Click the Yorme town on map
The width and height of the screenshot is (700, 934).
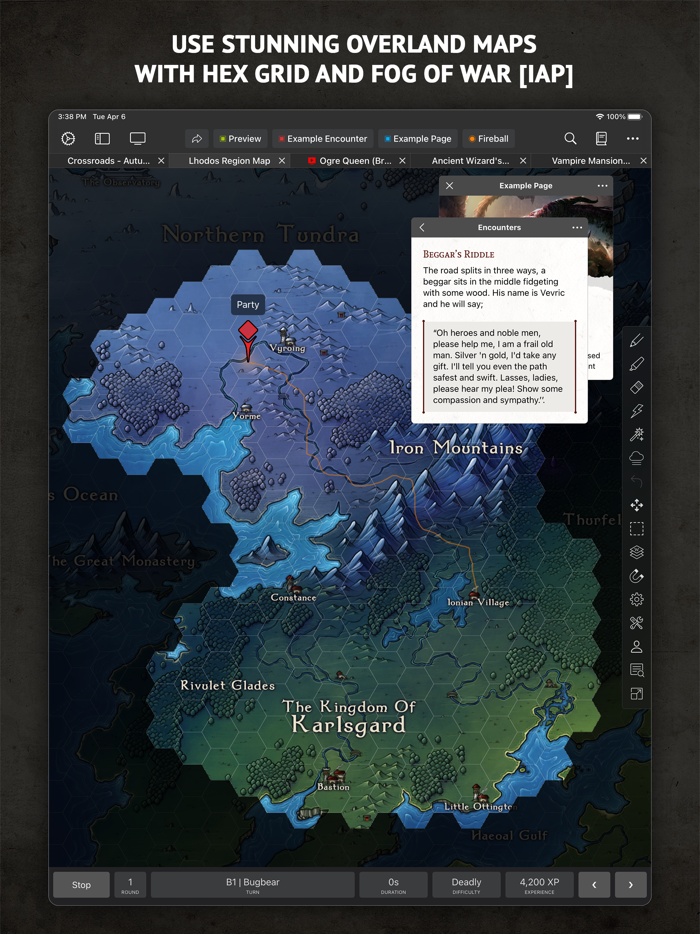(x=246, y=412)
